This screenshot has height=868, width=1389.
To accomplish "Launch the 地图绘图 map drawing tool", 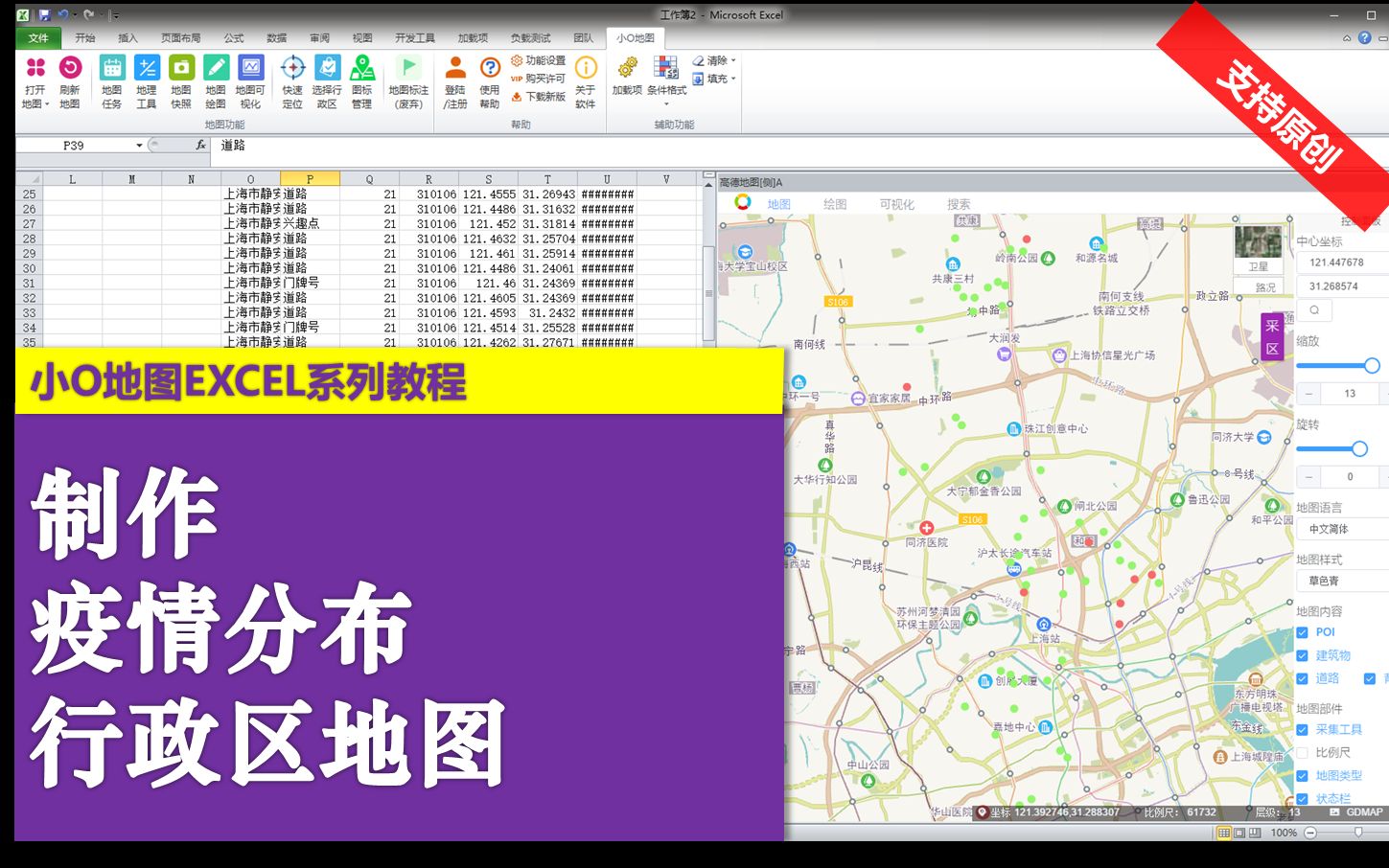I will click(216, 81).
